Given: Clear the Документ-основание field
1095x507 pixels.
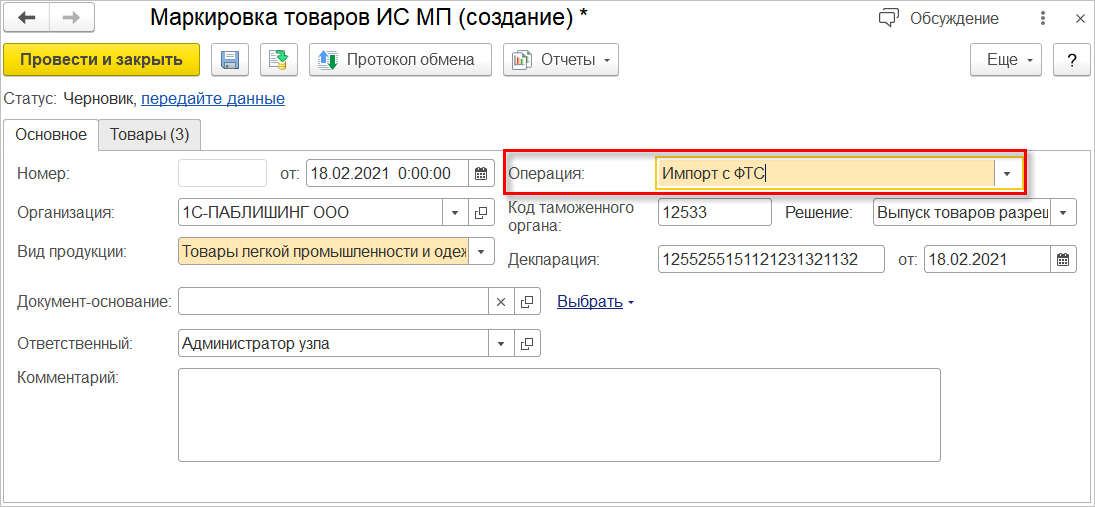Looking at the screenshot, I should click(x=502, y=301).
